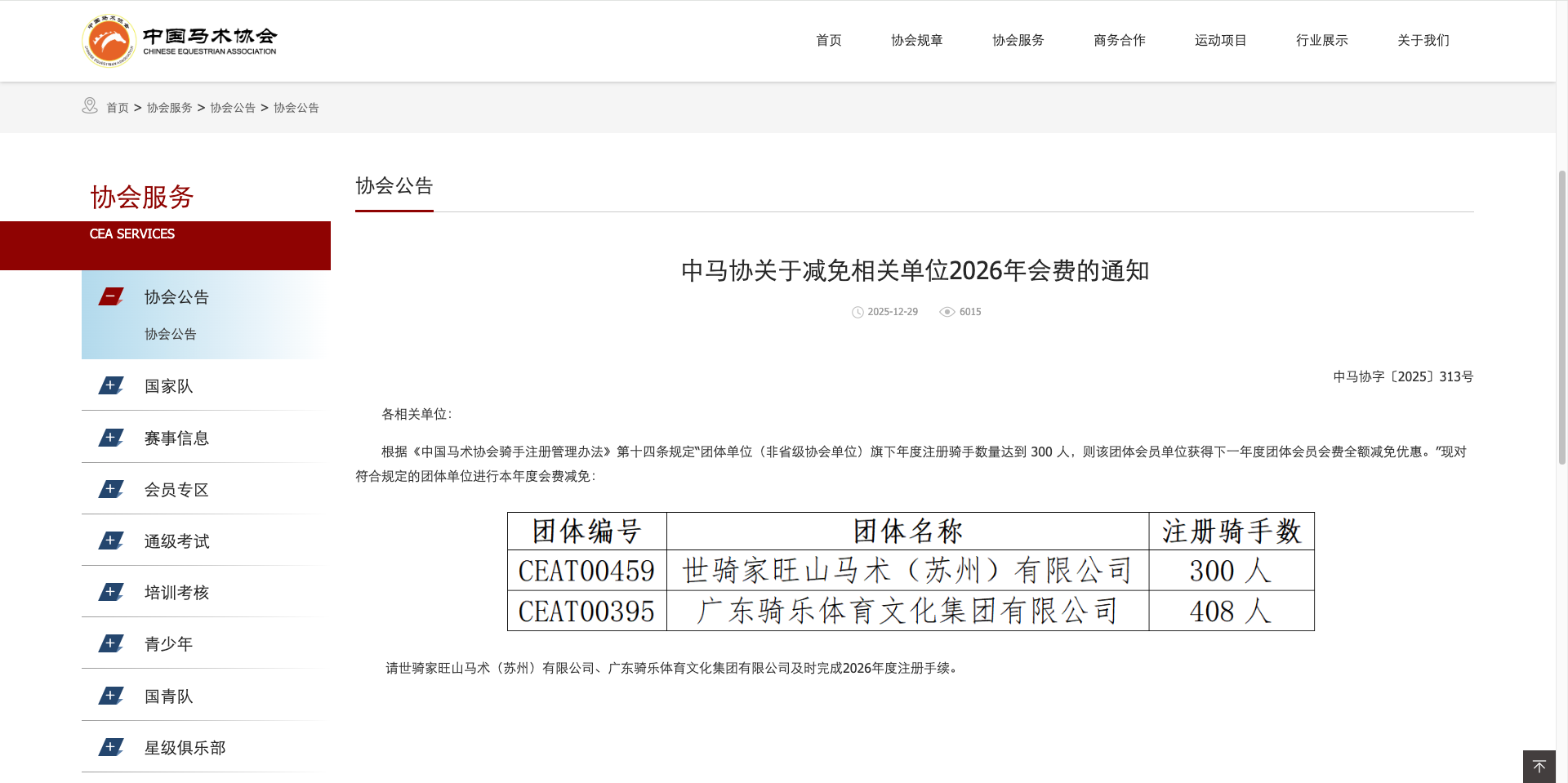Screen dimensions: 1568x783
Task: Open the 赛事信息 sidebar label
Action: [x=176, y=438]
